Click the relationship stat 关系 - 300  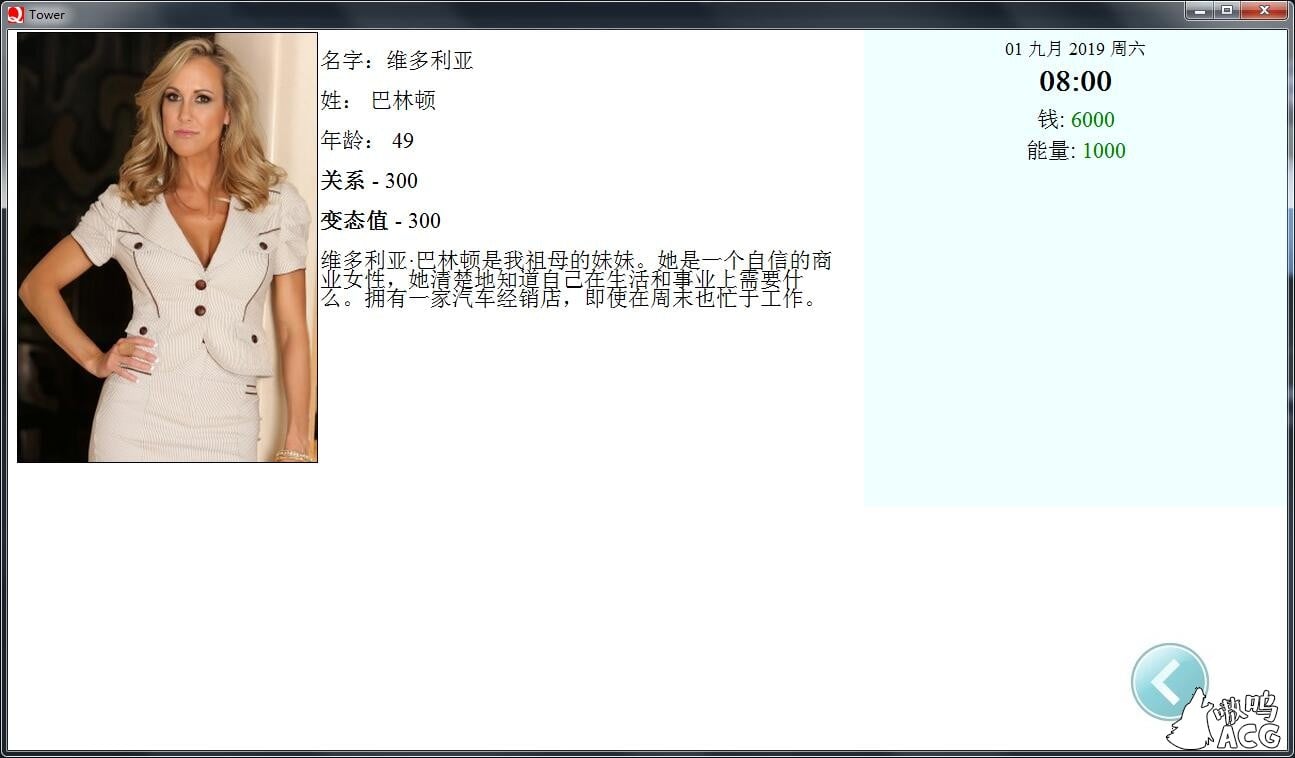pyautogui.click(x=368, y=181)
